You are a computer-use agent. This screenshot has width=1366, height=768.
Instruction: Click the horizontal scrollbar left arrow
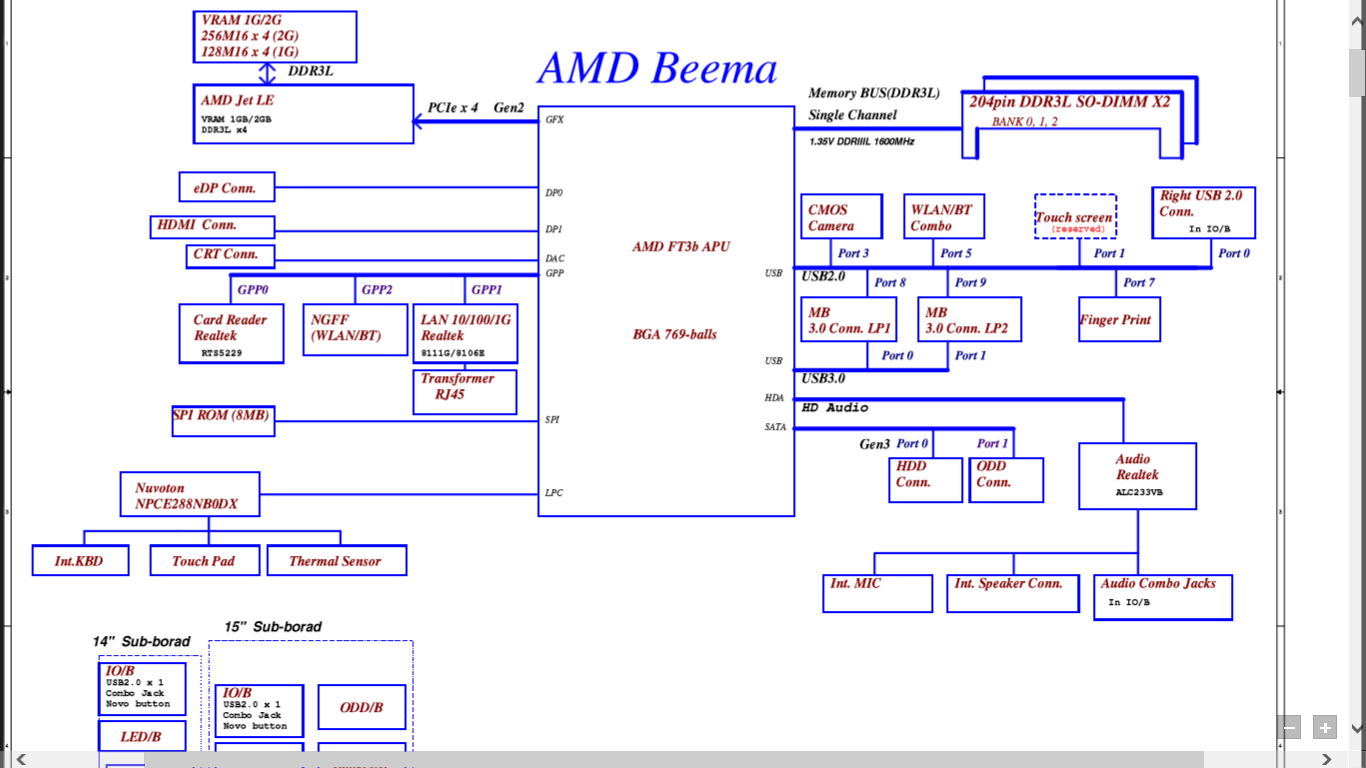(x=20, y=760)
